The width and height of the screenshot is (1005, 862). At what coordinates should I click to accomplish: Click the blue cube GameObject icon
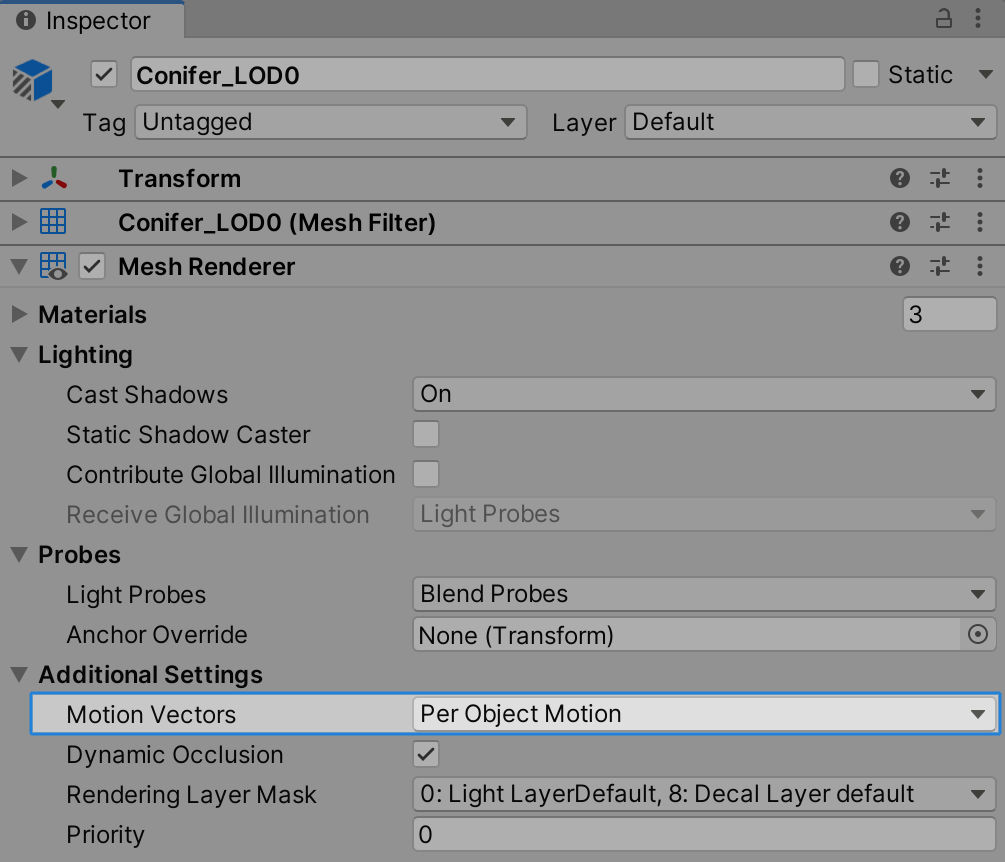[33, 80]
